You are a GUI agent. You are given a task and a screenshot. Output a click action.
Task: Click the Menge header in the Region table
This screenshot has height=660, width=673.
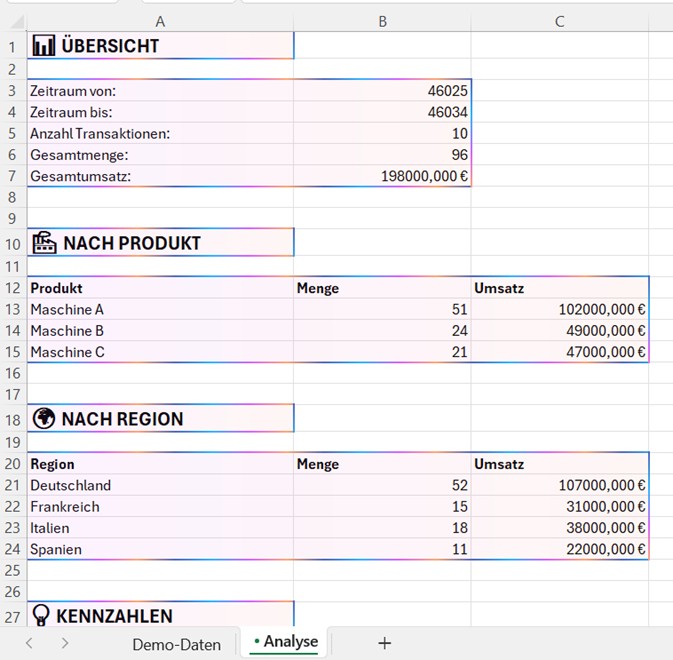[382, 464]
